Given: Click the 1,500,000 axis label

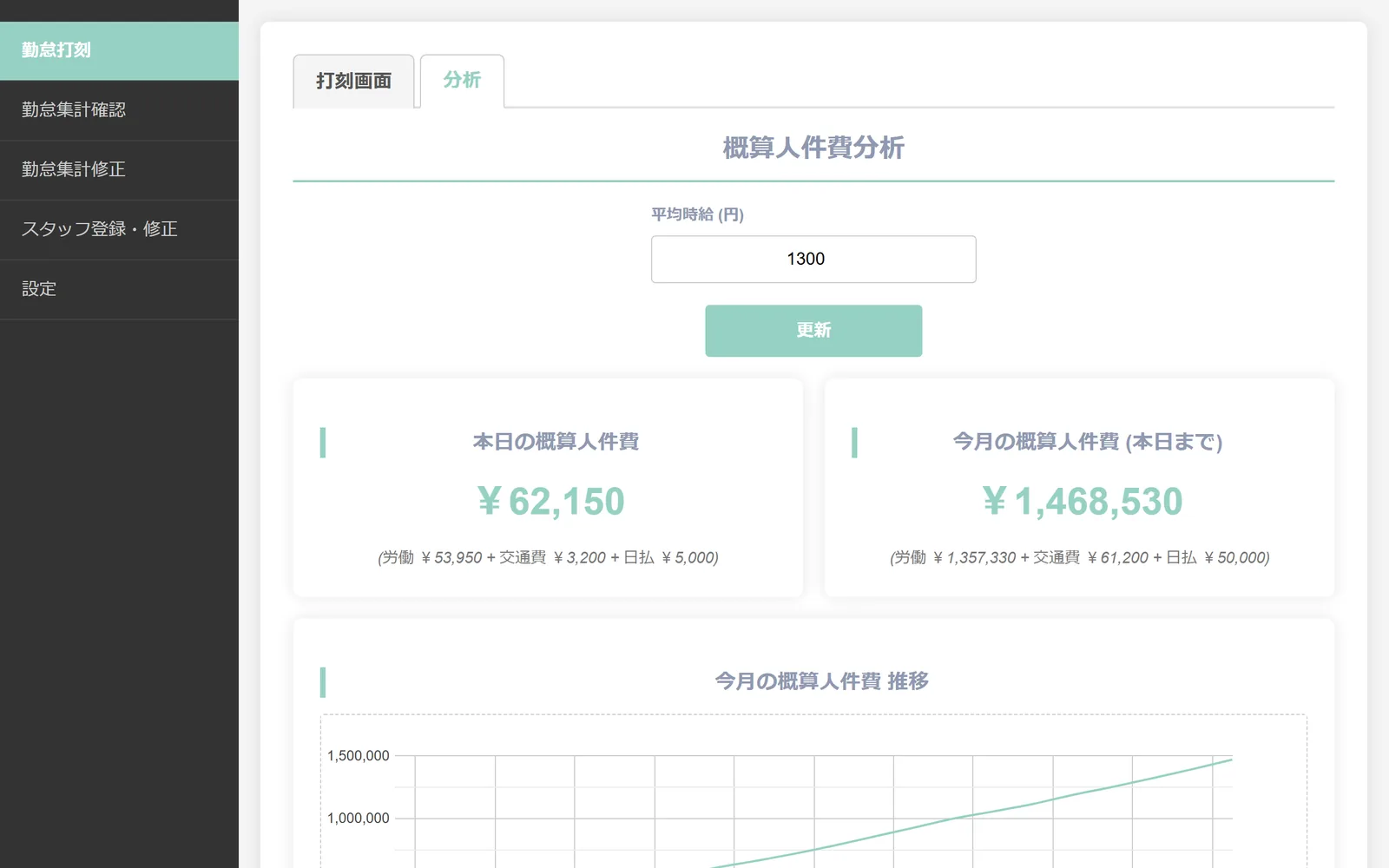Looking at the screenshot, I should tap(358, 756).
